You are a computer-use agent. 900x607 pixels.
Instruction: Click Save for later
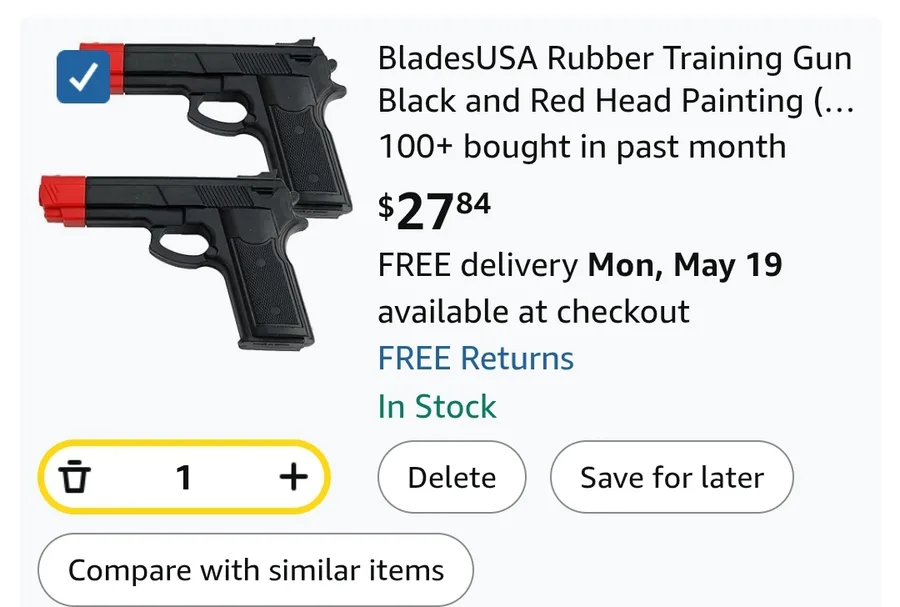(672, 477)
